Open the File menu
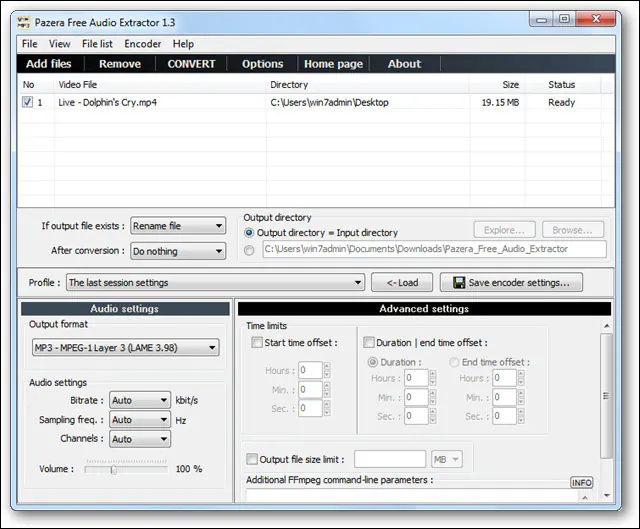640x529 pixels. (x=29, y=44)
